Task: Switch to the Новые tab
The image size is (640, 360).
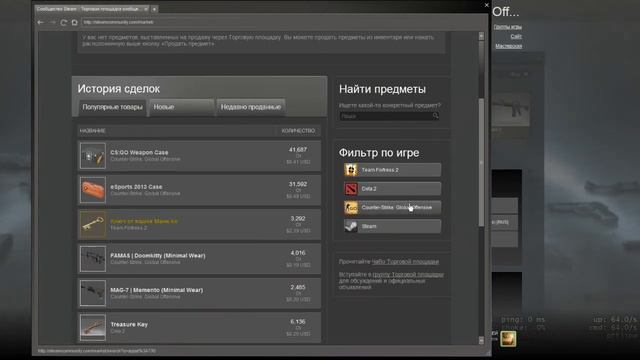Action: (182, 107)
